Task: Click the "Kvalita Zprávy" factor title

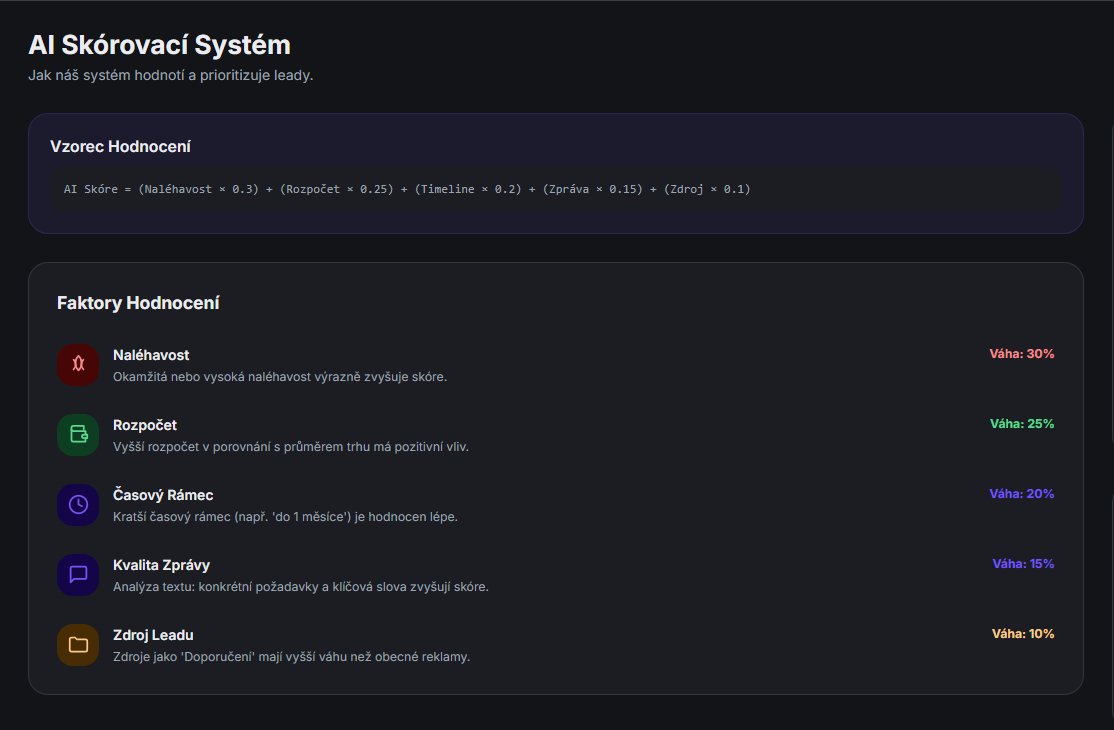Action: point(161,565)
